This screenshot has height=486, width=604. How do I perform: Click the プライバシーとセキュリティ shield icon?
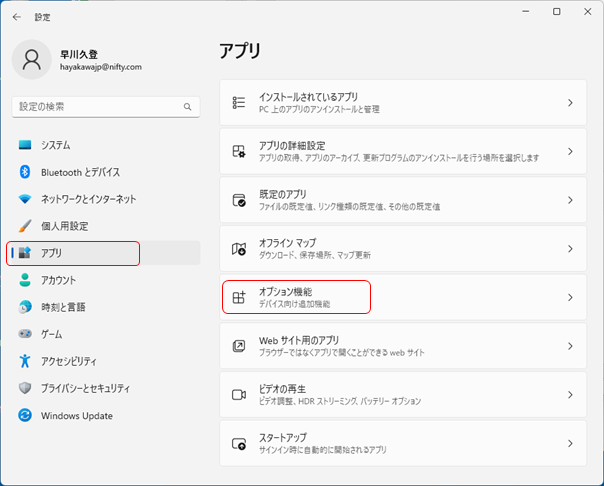(x=25, y=388)
